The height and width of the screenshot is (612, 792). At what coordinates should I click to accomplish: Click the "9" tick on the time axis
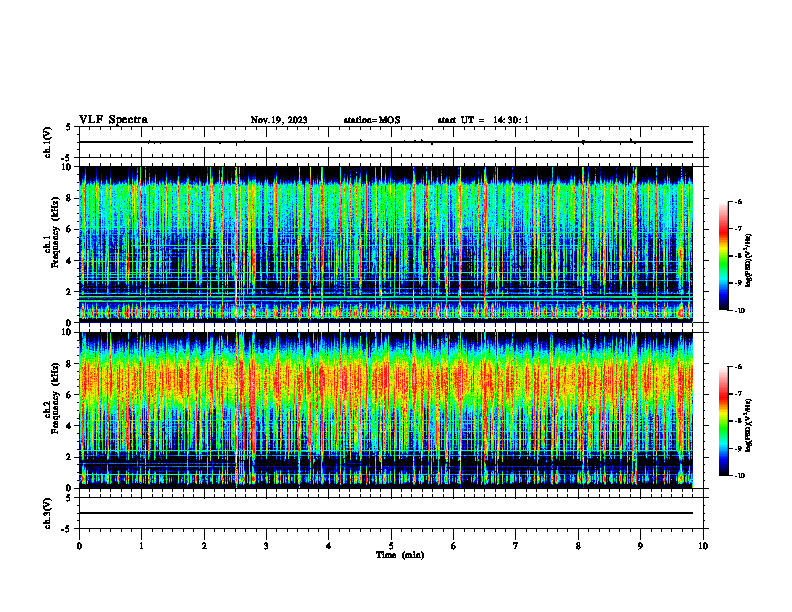coord(640,546)
